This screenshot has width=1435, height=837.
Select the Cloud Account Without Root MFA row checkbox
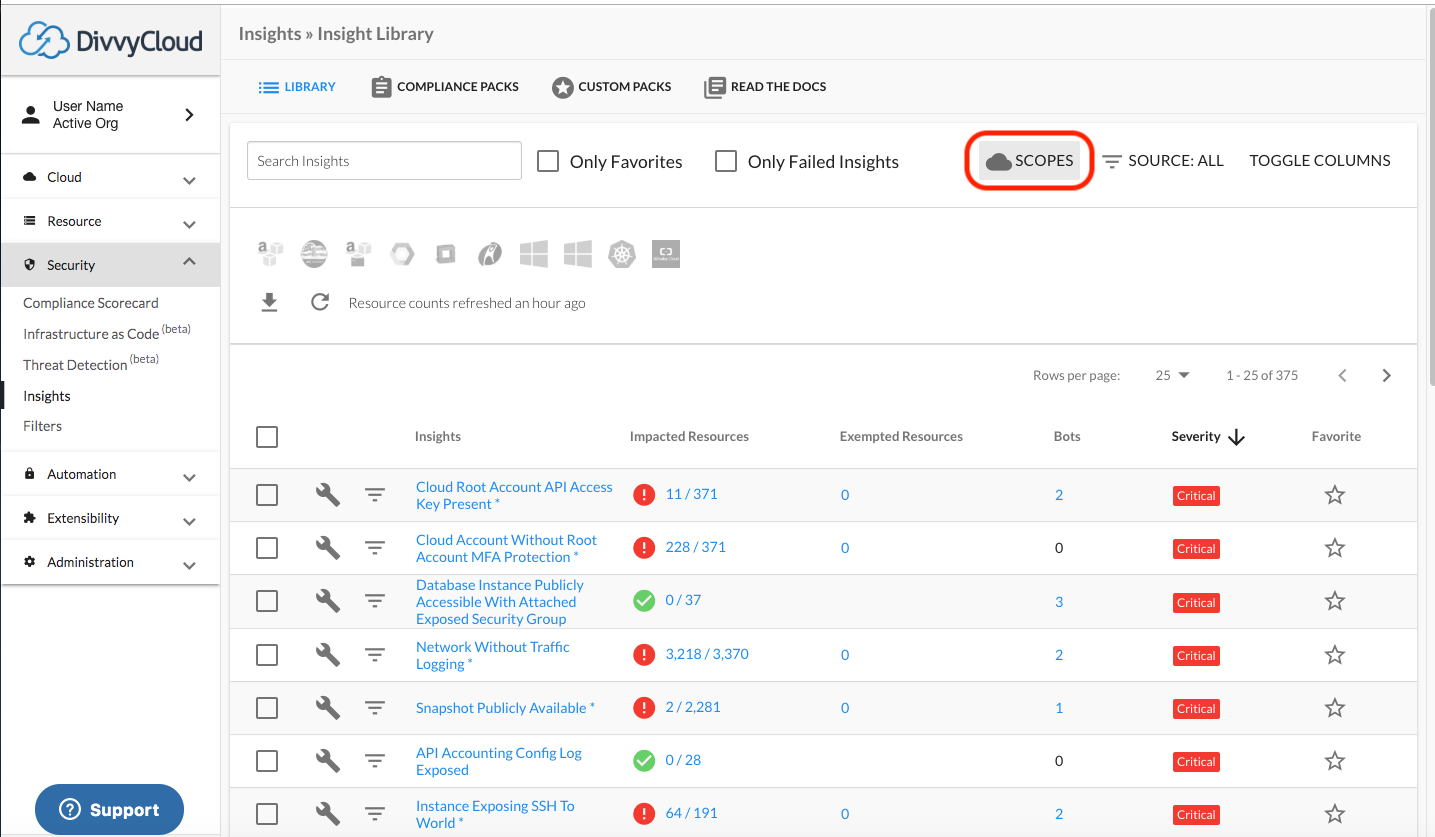267,548
